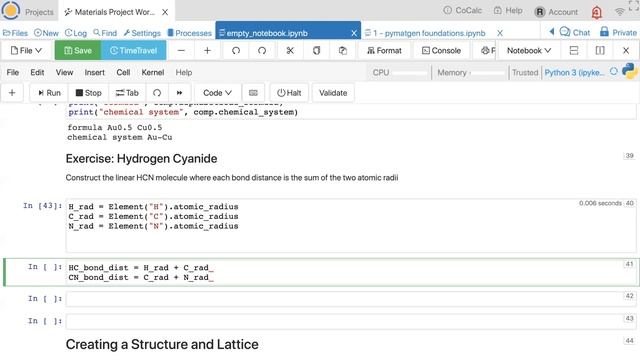Check the Memory usage bar
The height and width of the screenshot is (360, 640).
click(x=471, y=73)
